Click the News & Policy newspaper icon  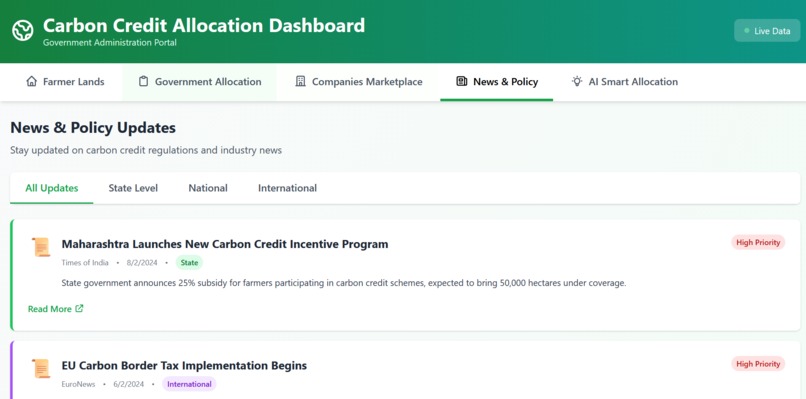tap(462, 81)
